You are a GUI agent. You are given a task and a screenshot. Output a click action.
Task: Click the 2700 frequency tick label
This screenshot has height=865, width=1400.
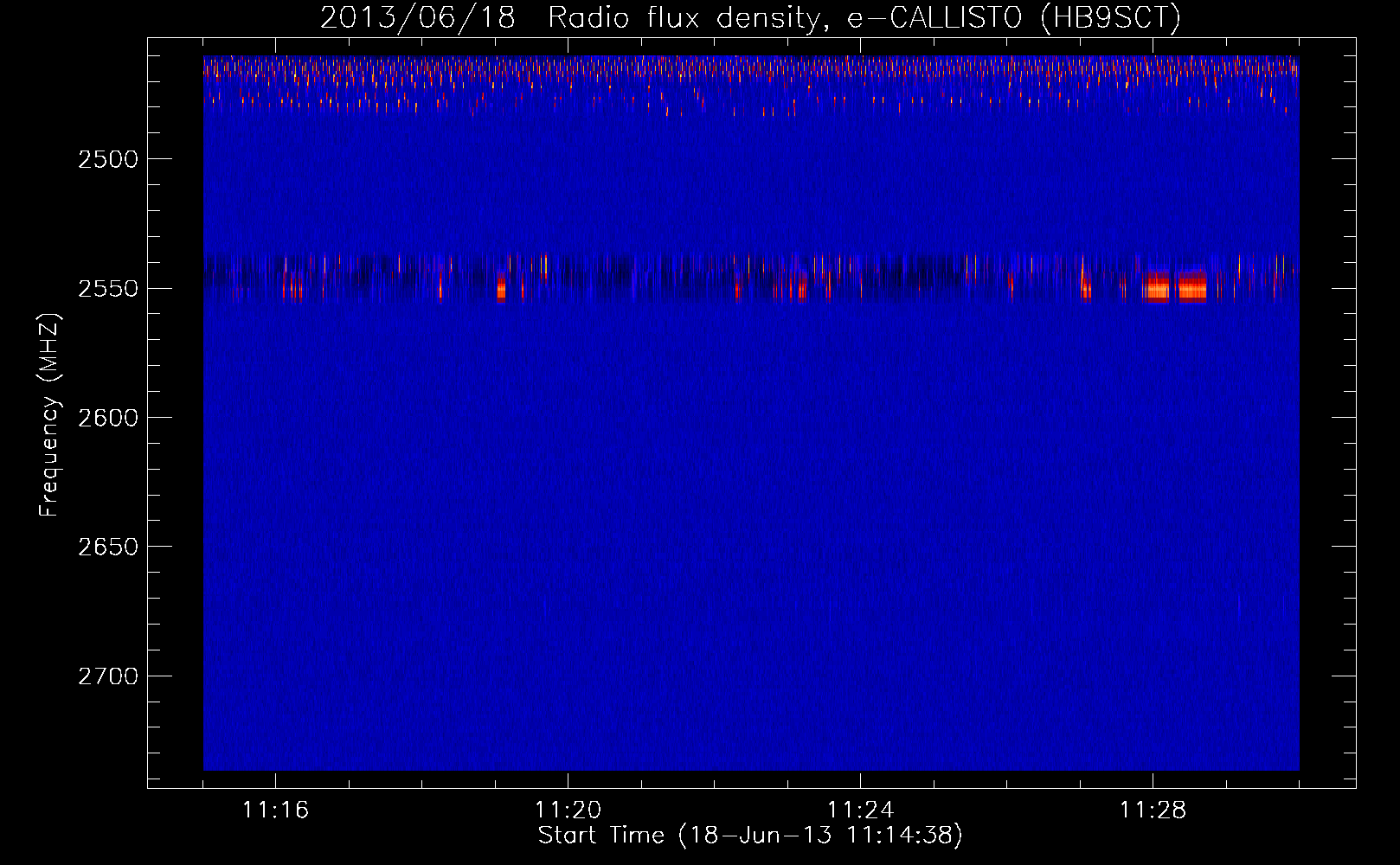pos(108,676)
